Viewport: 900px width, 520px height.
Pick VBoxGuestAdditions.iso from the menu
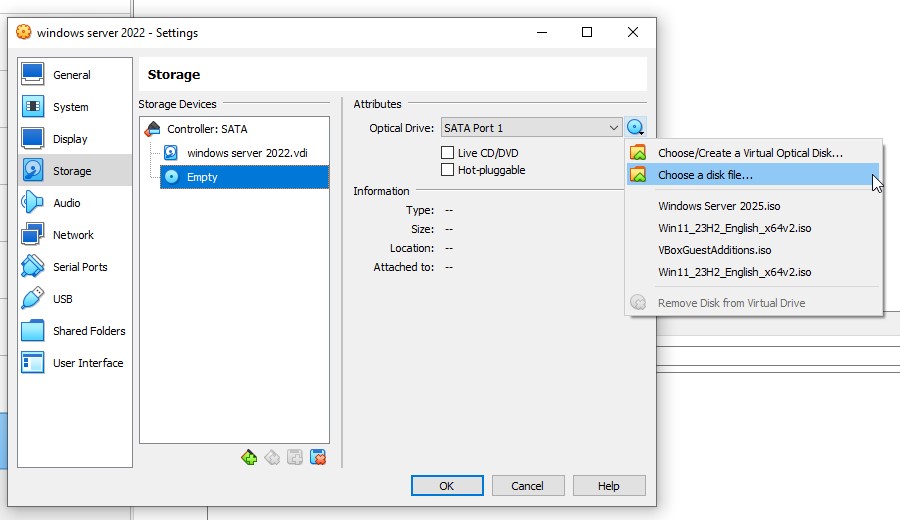(x=714, y=250)
